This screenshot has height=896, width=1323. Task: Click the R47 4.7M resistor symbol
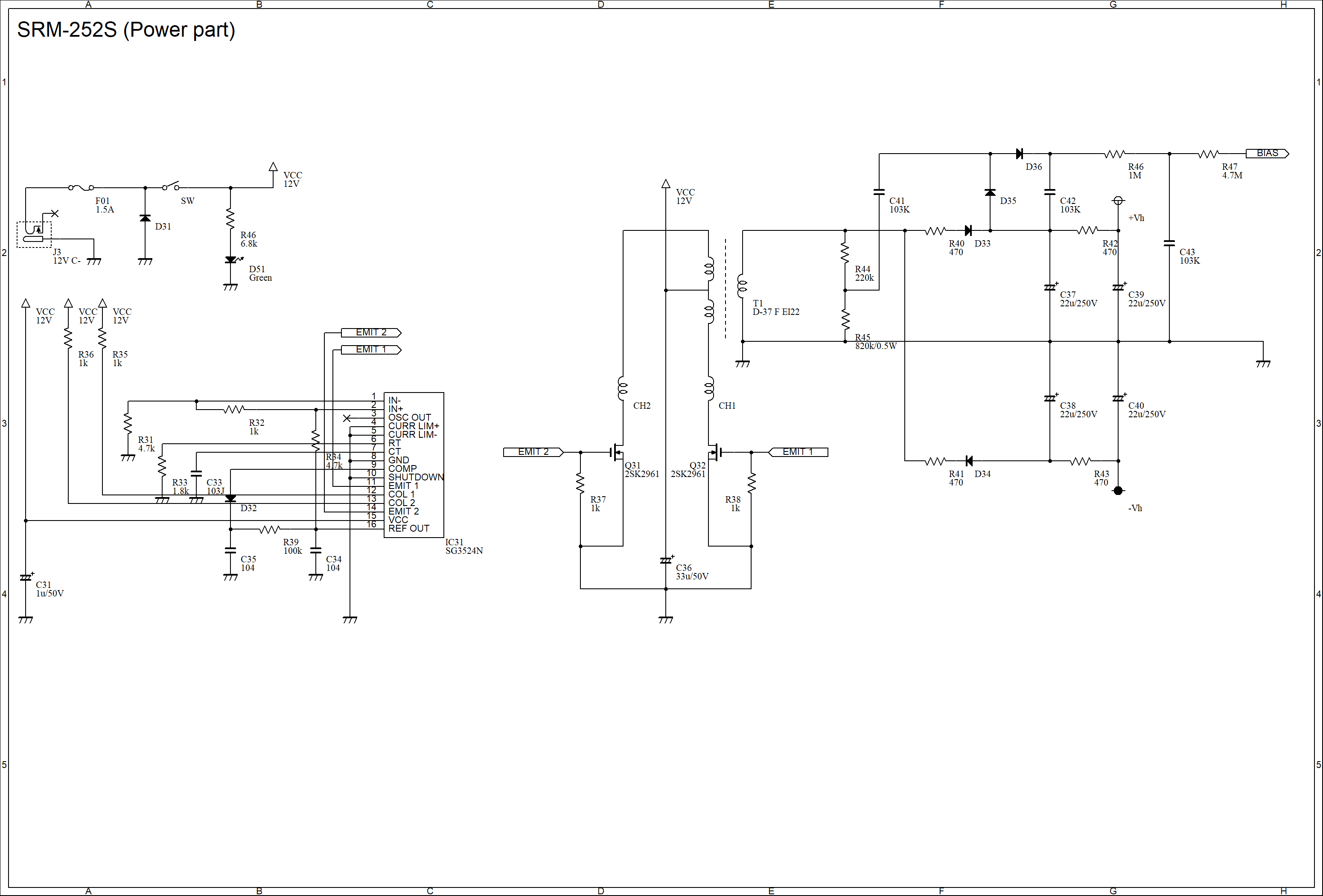[x=1208, y=154]
